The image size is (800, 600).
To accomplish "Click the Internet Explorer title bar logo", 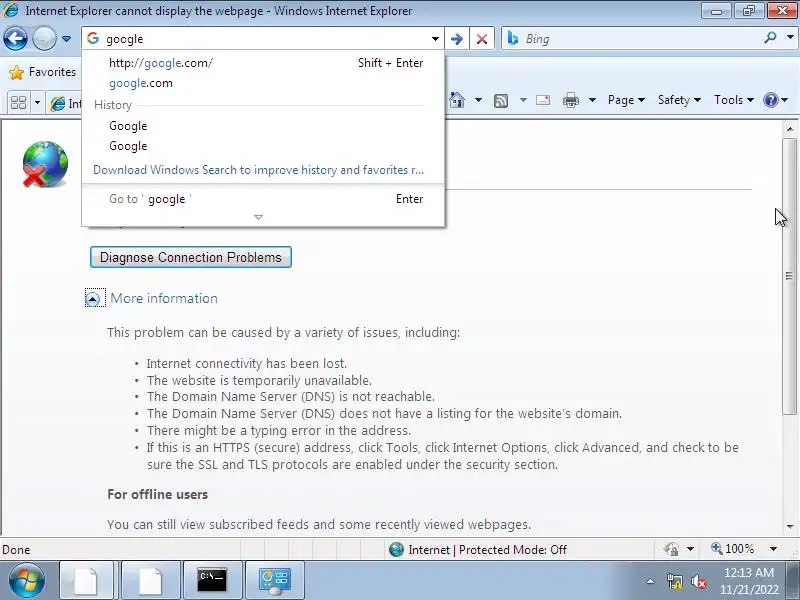I will 11,10.
